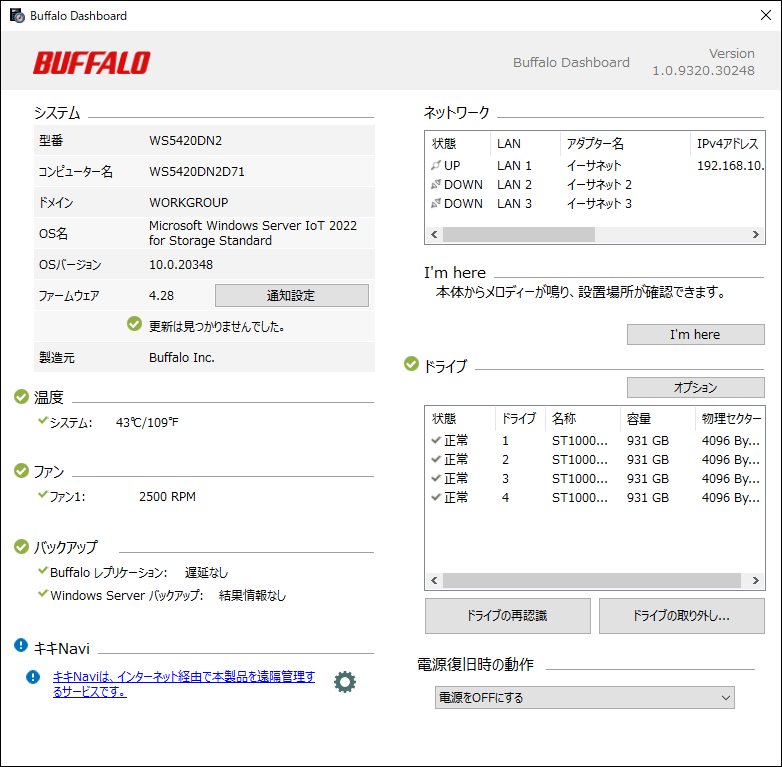
Task: Click the update status green check icon
Action: [x=135, y=324]
